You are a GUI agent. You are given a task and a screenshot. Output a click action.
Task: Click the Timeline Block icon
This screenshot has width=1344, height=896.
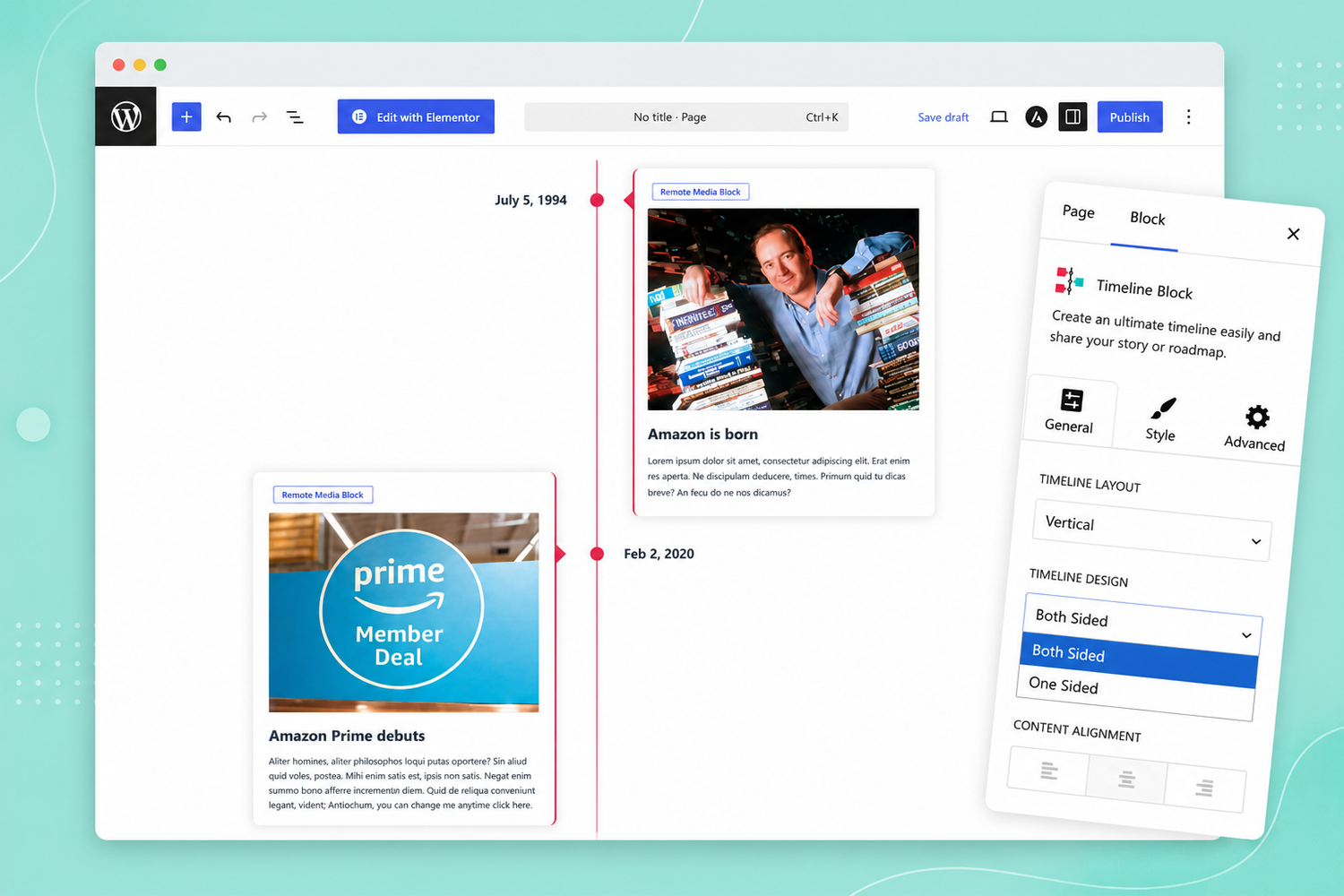1069,280
